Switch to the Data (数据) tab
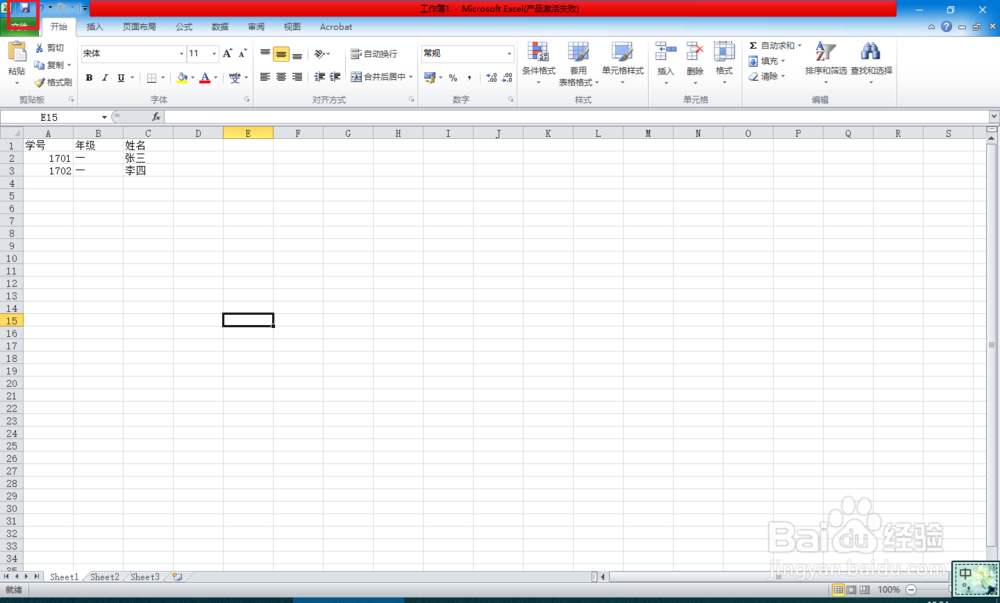 220,27
